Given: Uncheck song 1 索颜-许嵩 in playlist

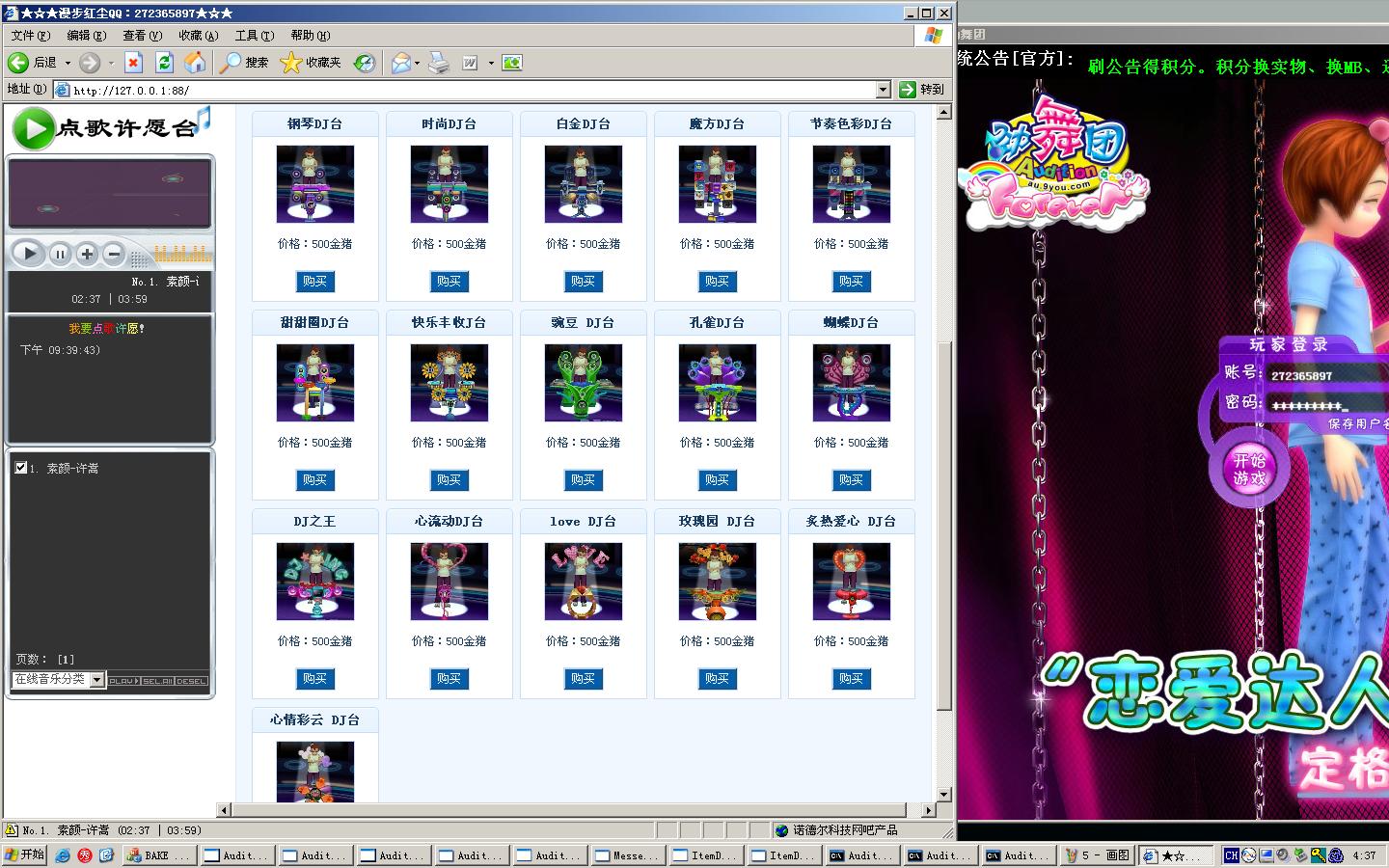Looking at the screenshot, I should click(x=21, y=468).
